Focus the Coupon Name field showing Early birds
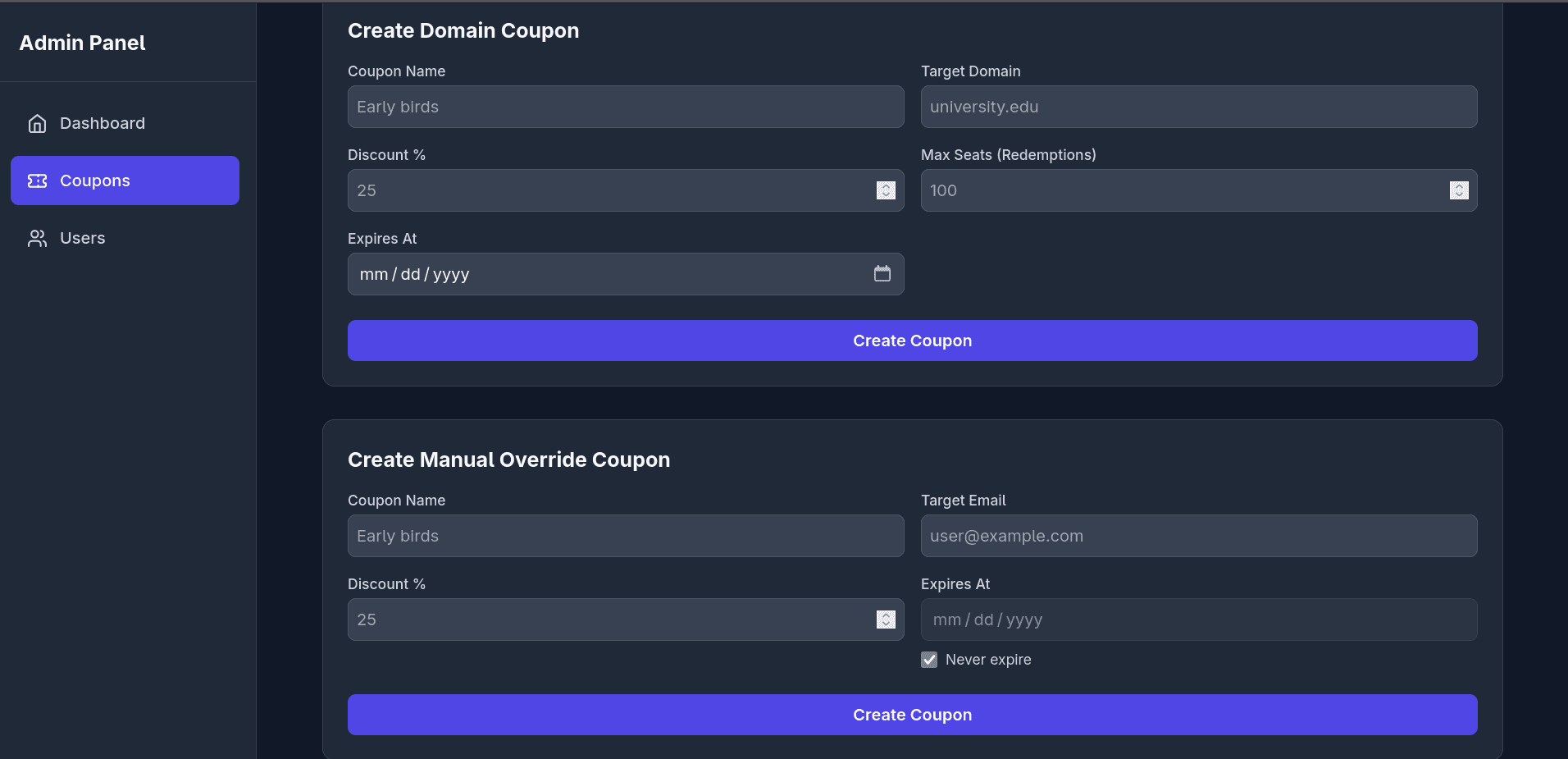The width and height of the screenshot is (1568, 759). [625, 107]
